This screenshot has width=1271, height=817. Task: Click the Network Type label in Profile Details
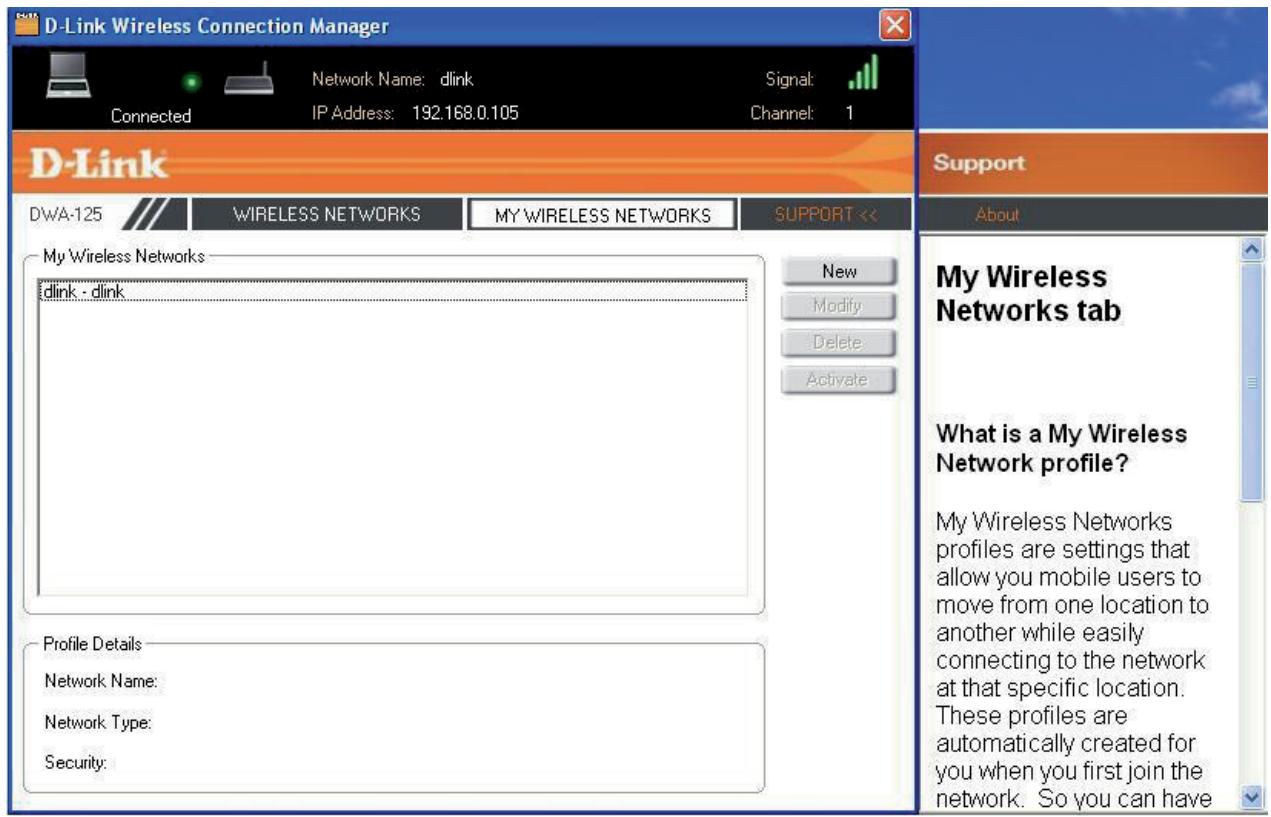tap(98, 722)
